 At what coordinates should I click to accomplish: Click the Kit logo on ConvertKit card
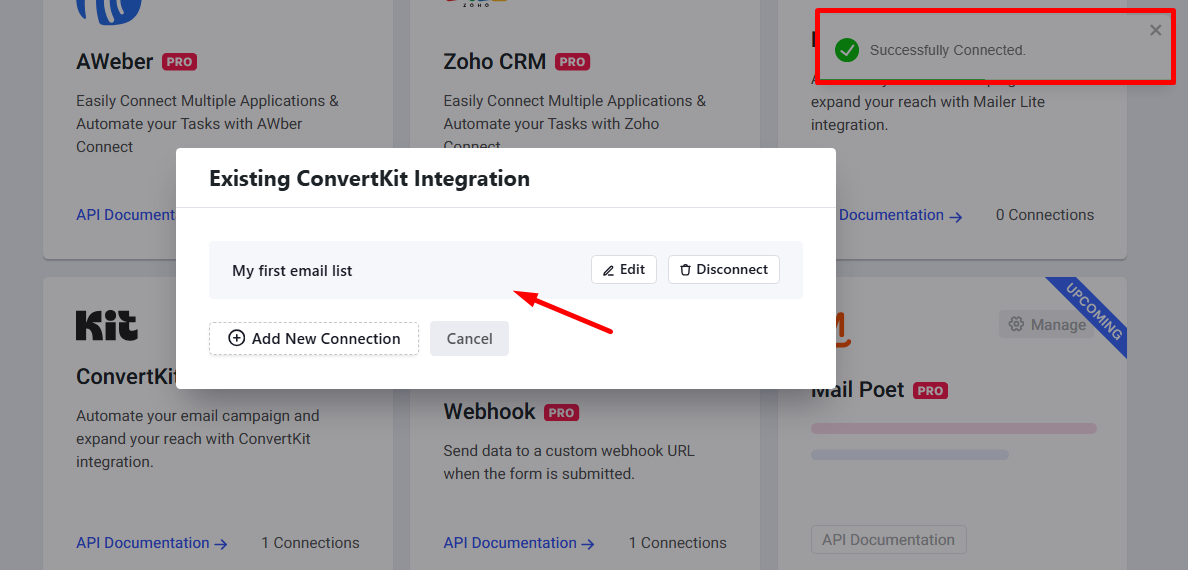click(x=107, y=325)
